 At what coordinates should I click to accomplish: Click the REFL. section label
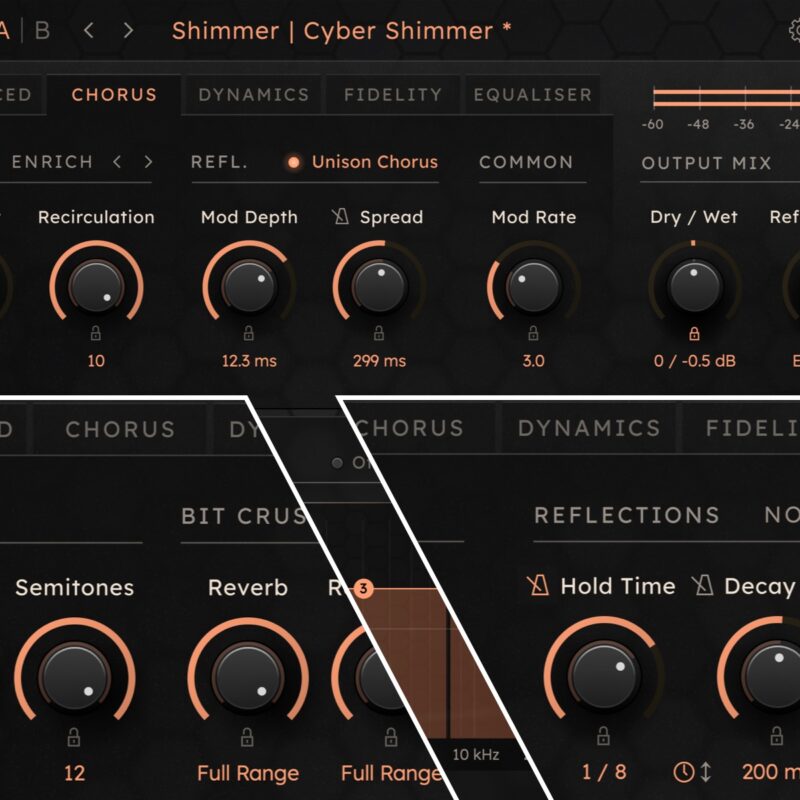[219, 162]
